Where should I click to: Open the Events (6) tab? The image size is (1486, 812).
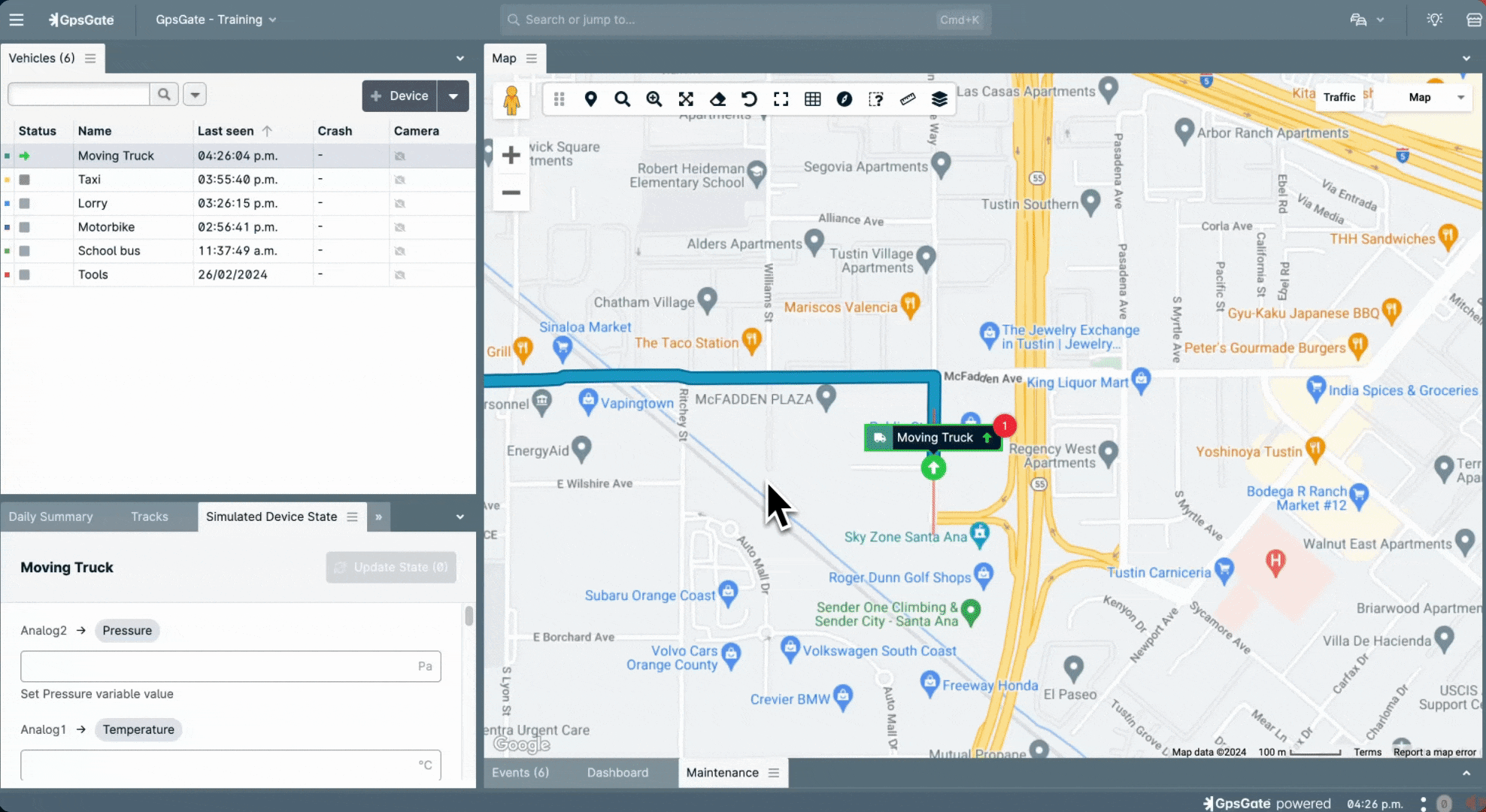(520, 772)
